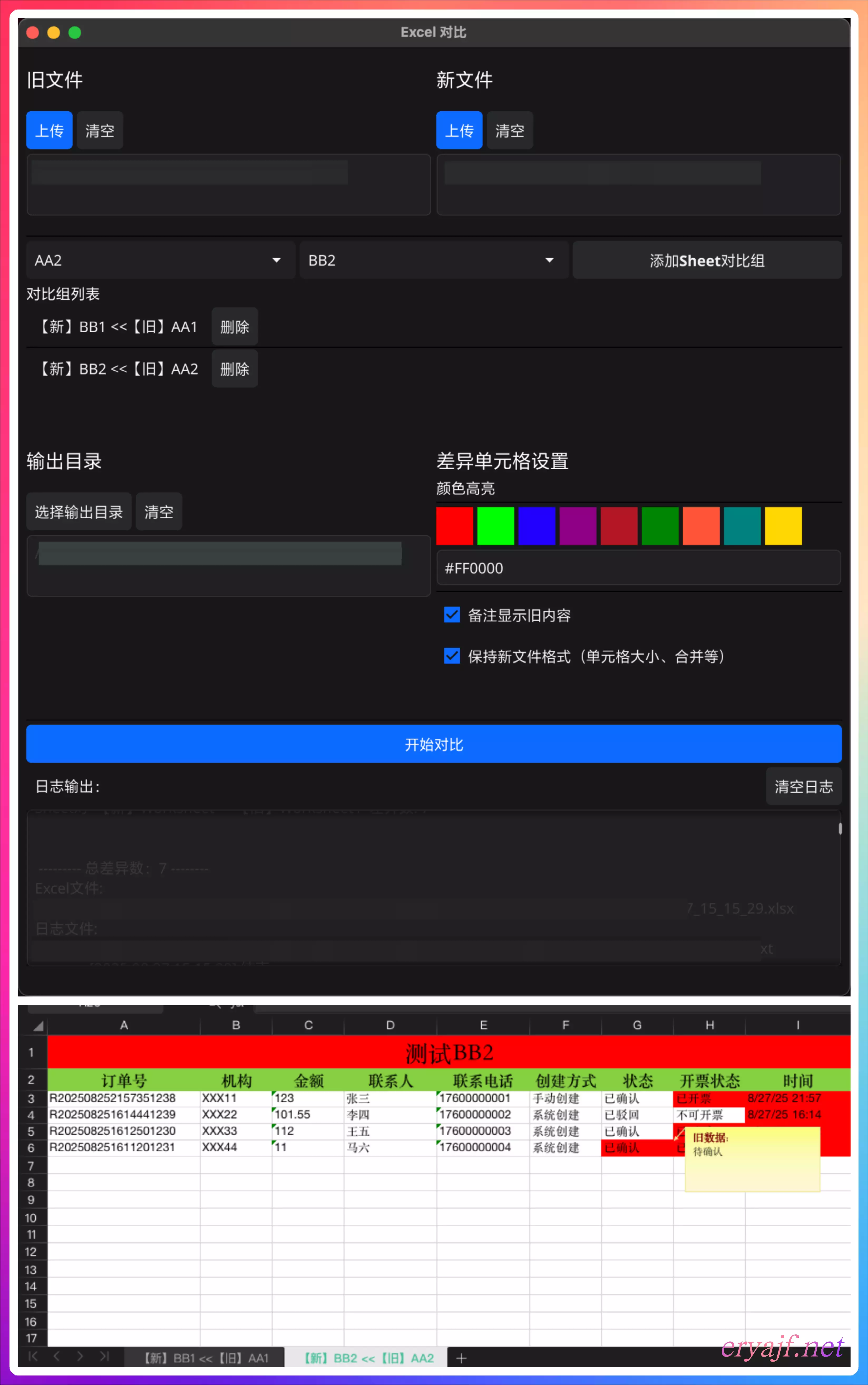Open the AA2 old sheet dropdown
Viewport: 868px width, 1385px height.
tap(160, 260)
